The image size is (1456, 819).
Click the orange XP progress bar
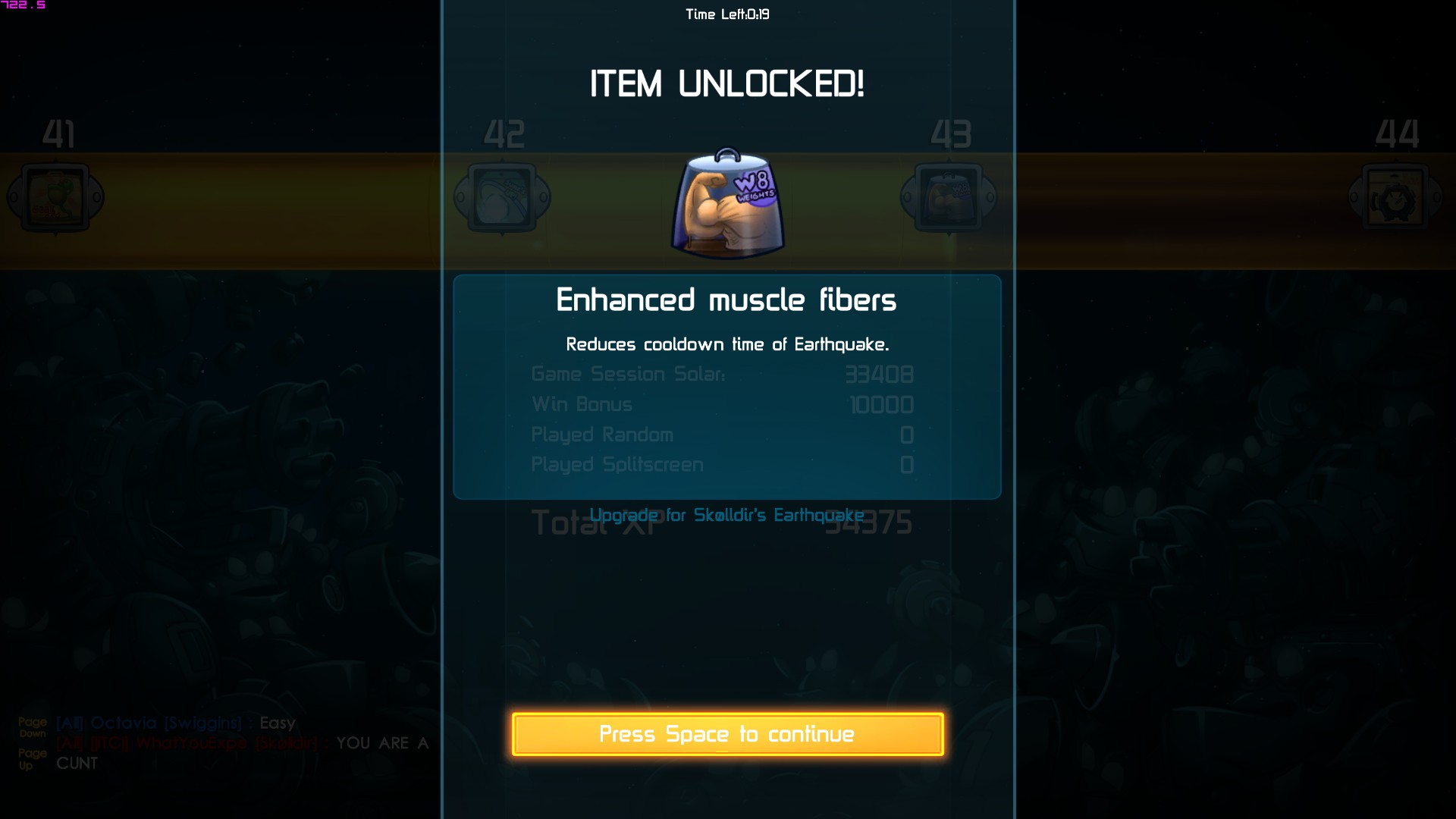tap(220, 212)
